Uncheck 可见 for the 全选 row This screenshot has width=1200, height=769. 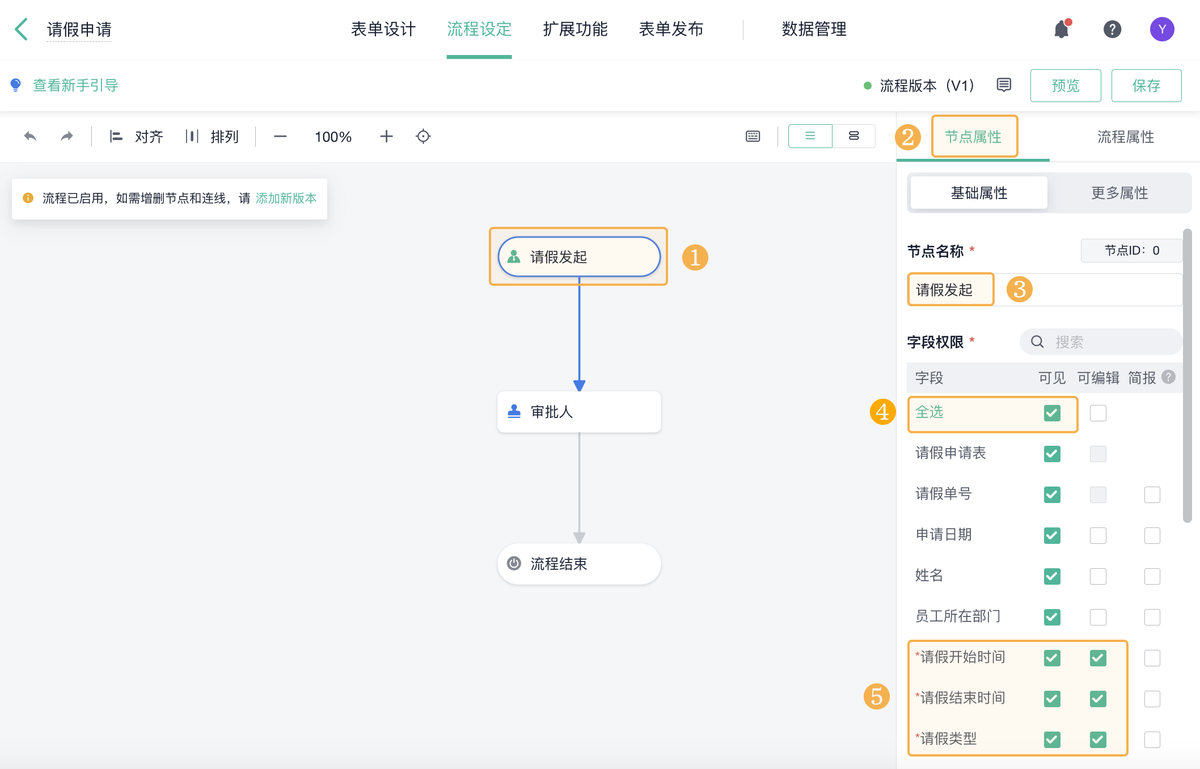pyautogui.click(x=1052, y=413)
